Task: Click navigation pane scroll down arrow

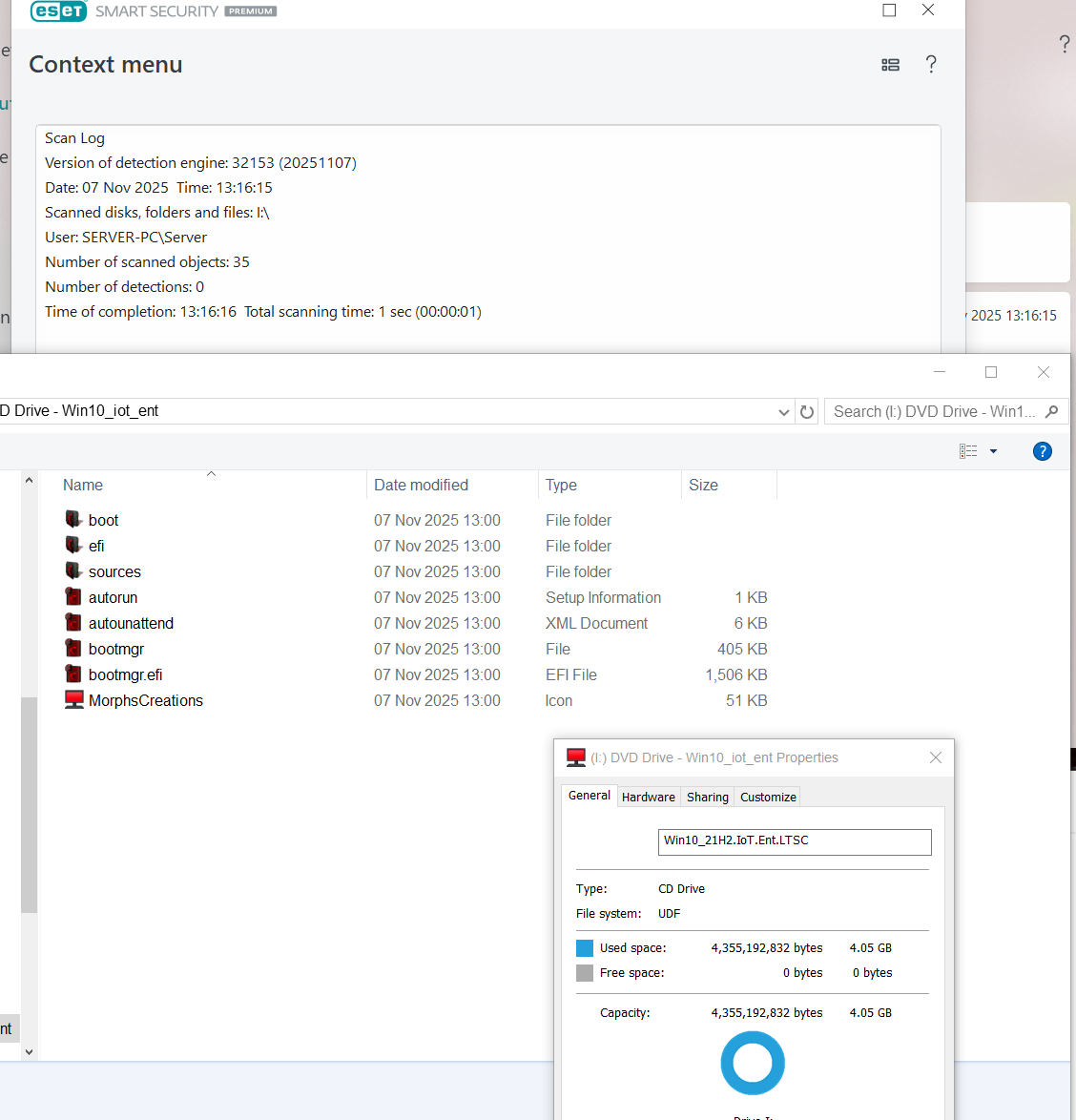Action: coord(29,1051)
